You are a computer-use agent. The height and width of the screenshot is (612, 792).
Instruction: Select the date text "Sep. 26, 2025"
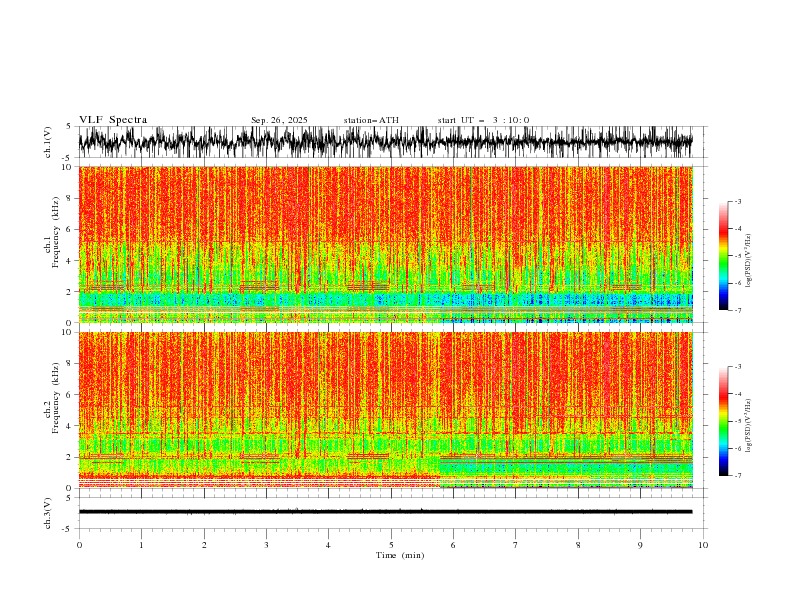click(x=279, y=120)
